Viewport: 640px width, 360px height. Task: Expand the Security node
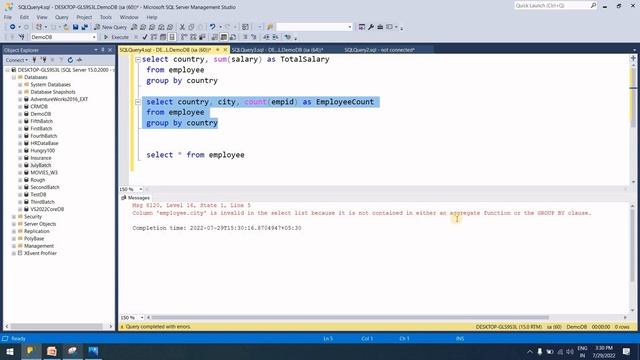tap(14, 217)
